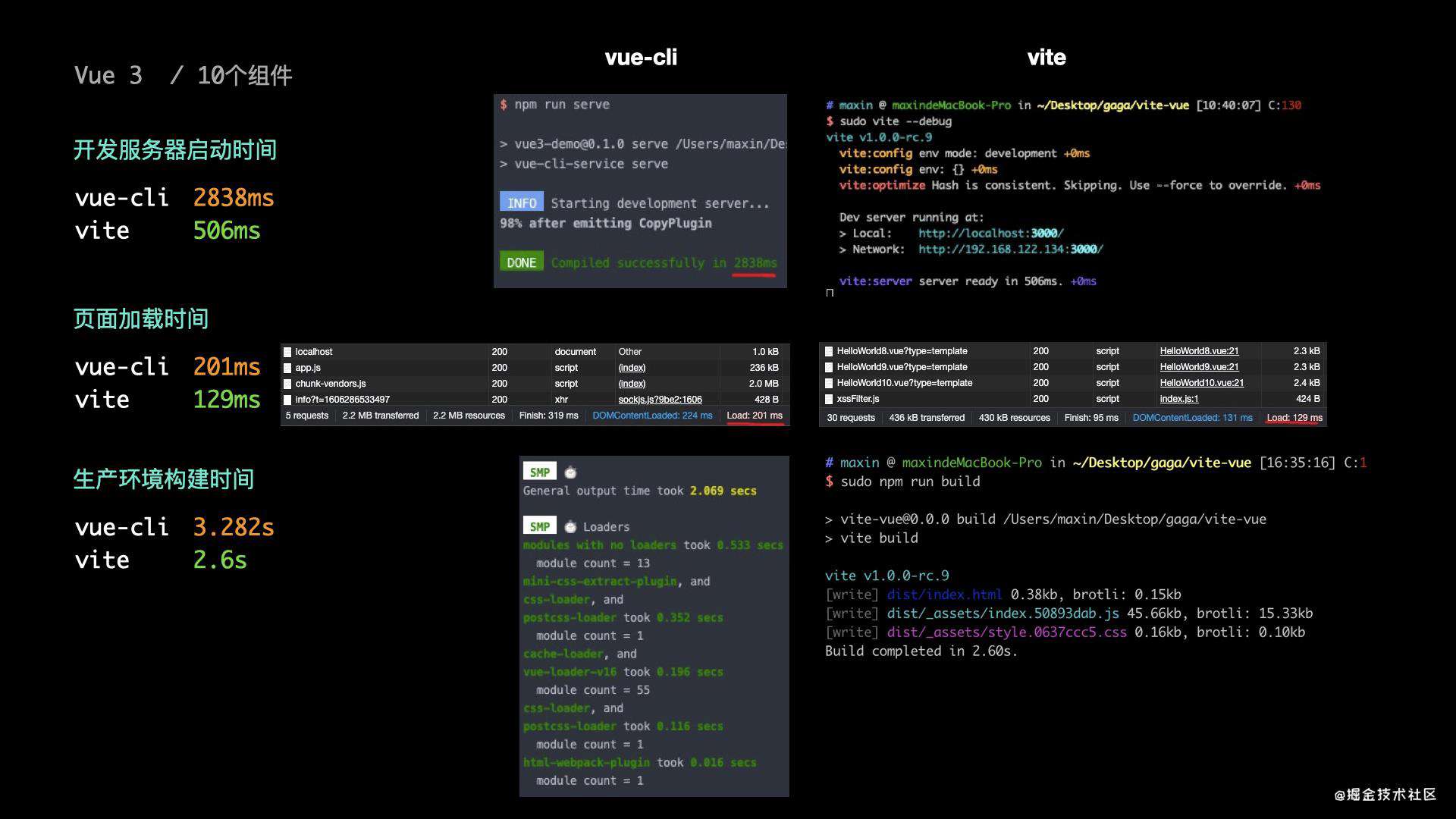The width and height of the screenshot is (1456, 819).
Task: Click the 'Load: 129 ms' status entry
Action: (x=1294, y=418)
